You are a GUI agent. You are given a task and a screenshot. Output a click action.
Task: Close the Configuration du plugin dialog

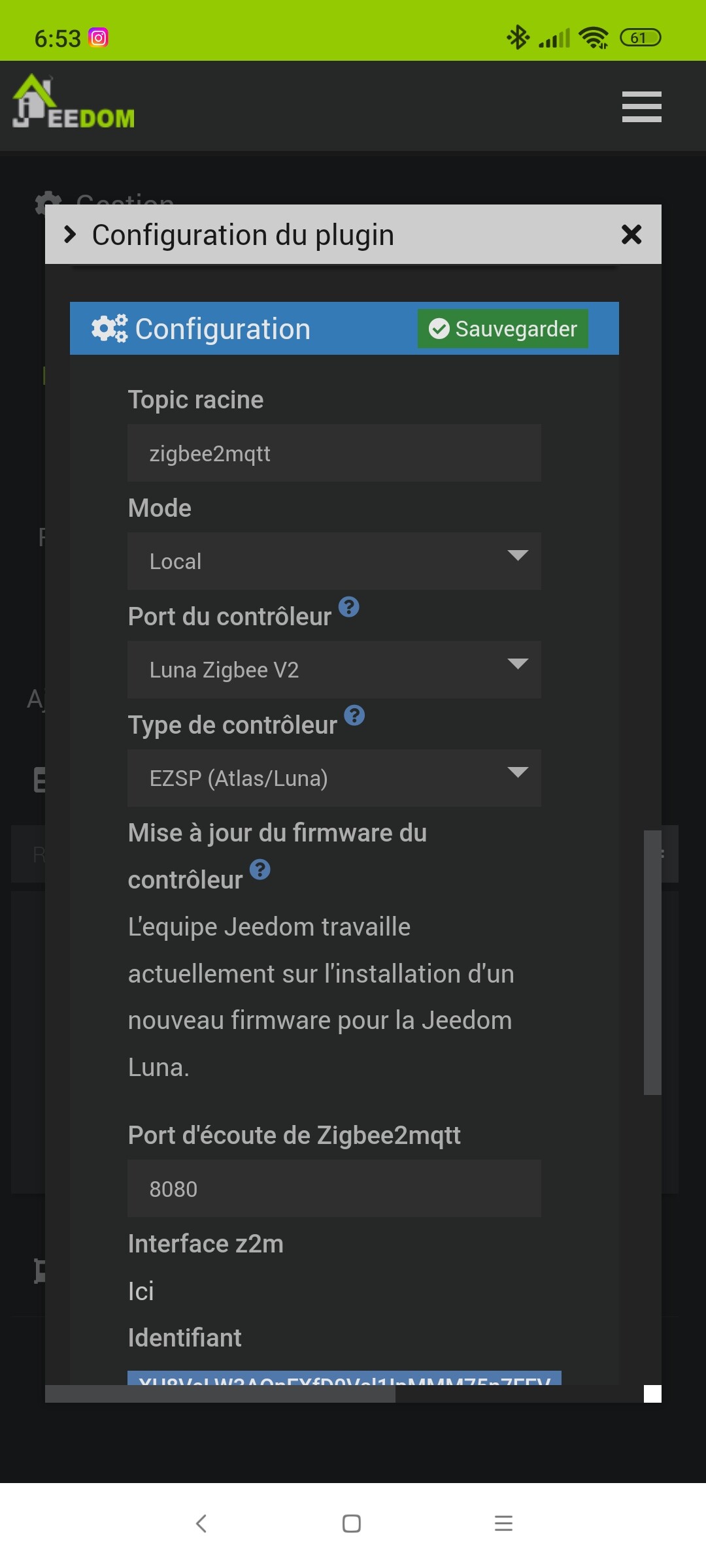click(x=631, y=234)
